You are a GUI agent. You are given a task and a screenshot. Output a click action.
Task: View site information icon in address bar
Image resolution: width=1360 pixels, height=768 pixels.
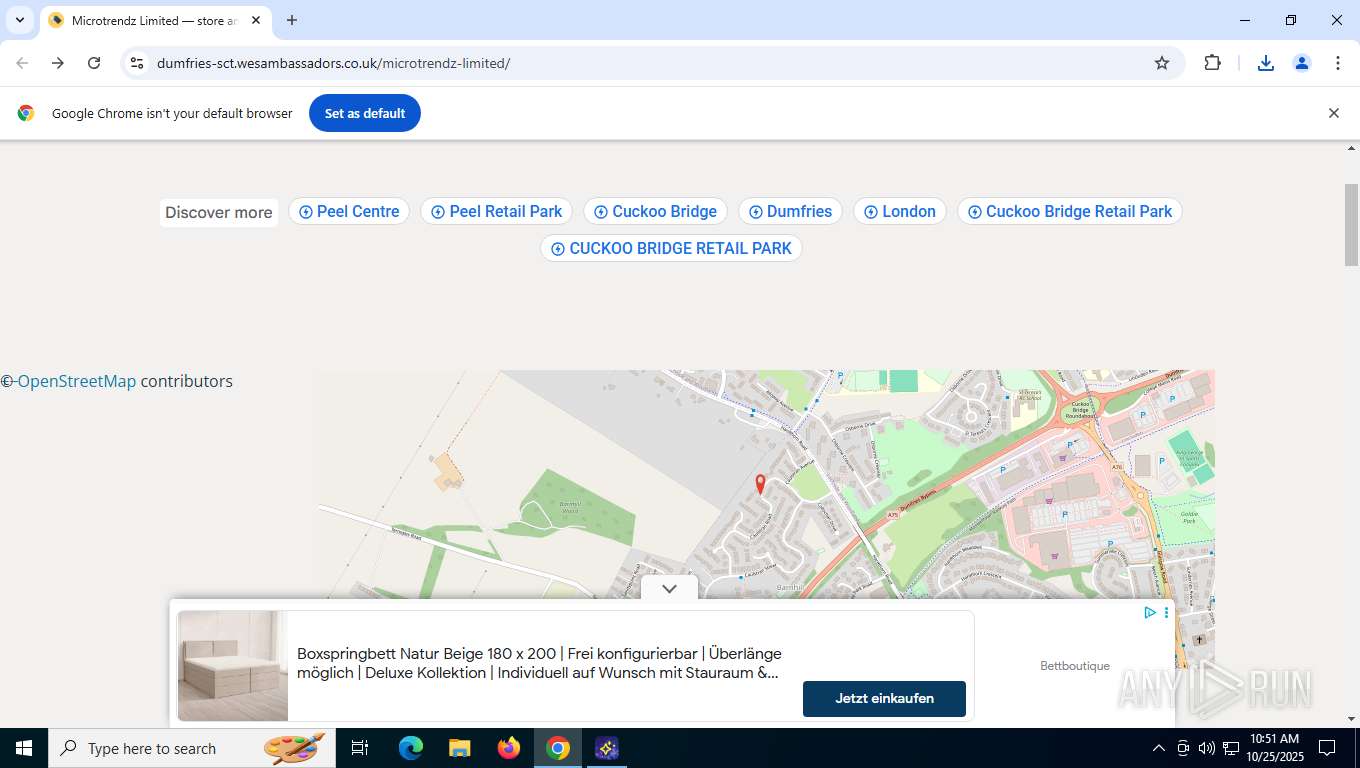pos(138,63)
